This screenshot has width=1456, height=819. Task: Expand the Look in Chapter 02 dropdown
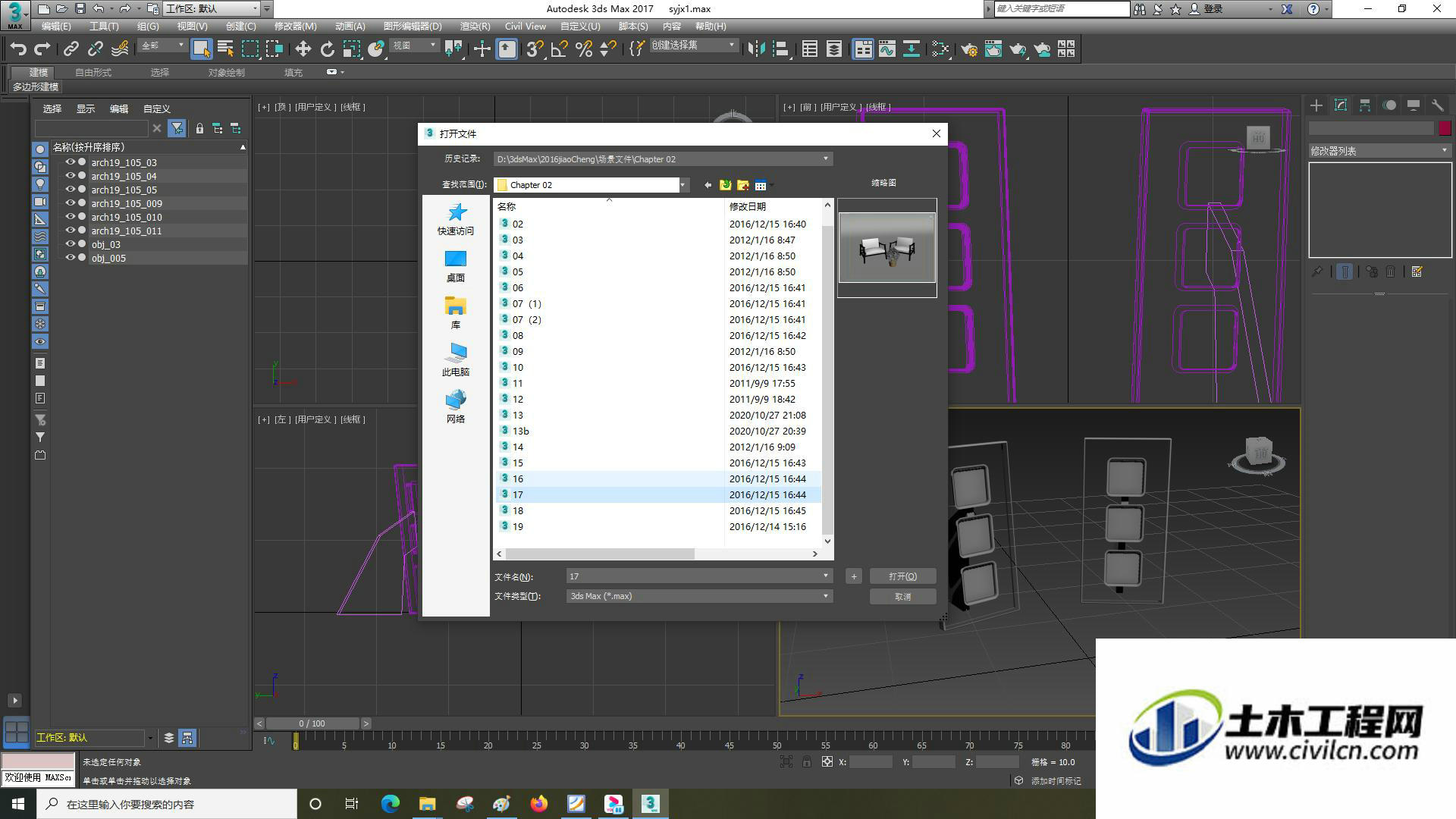[682, 185]
